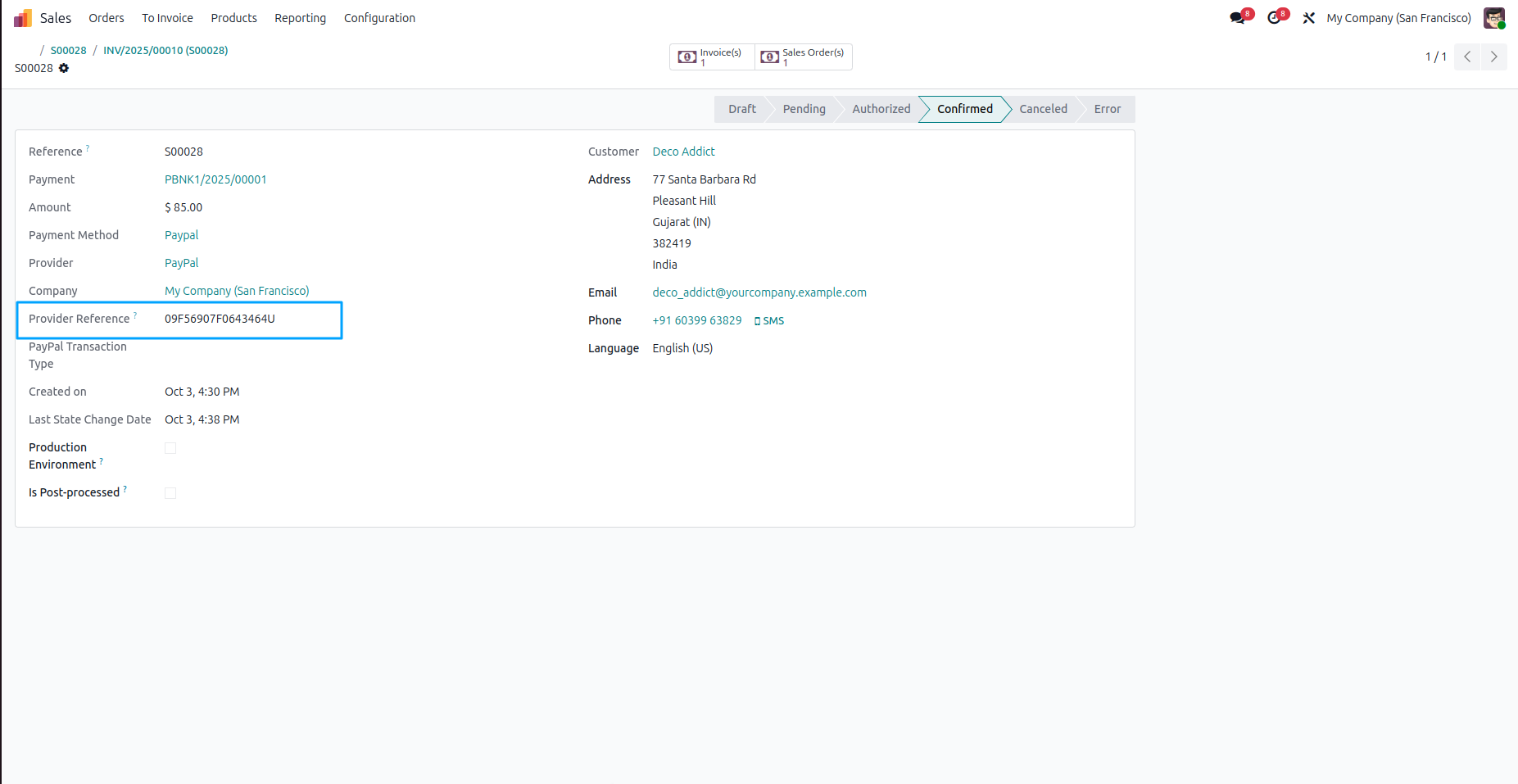Select the Draft status stage

click(x=741, y=109)
